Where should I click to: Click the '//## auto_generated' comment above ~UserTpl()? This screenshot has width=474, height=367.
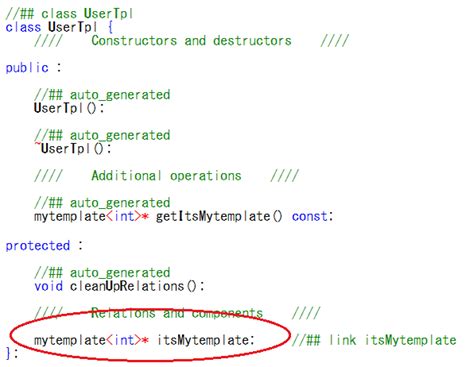pyautogui.click(x=102, y=135)
